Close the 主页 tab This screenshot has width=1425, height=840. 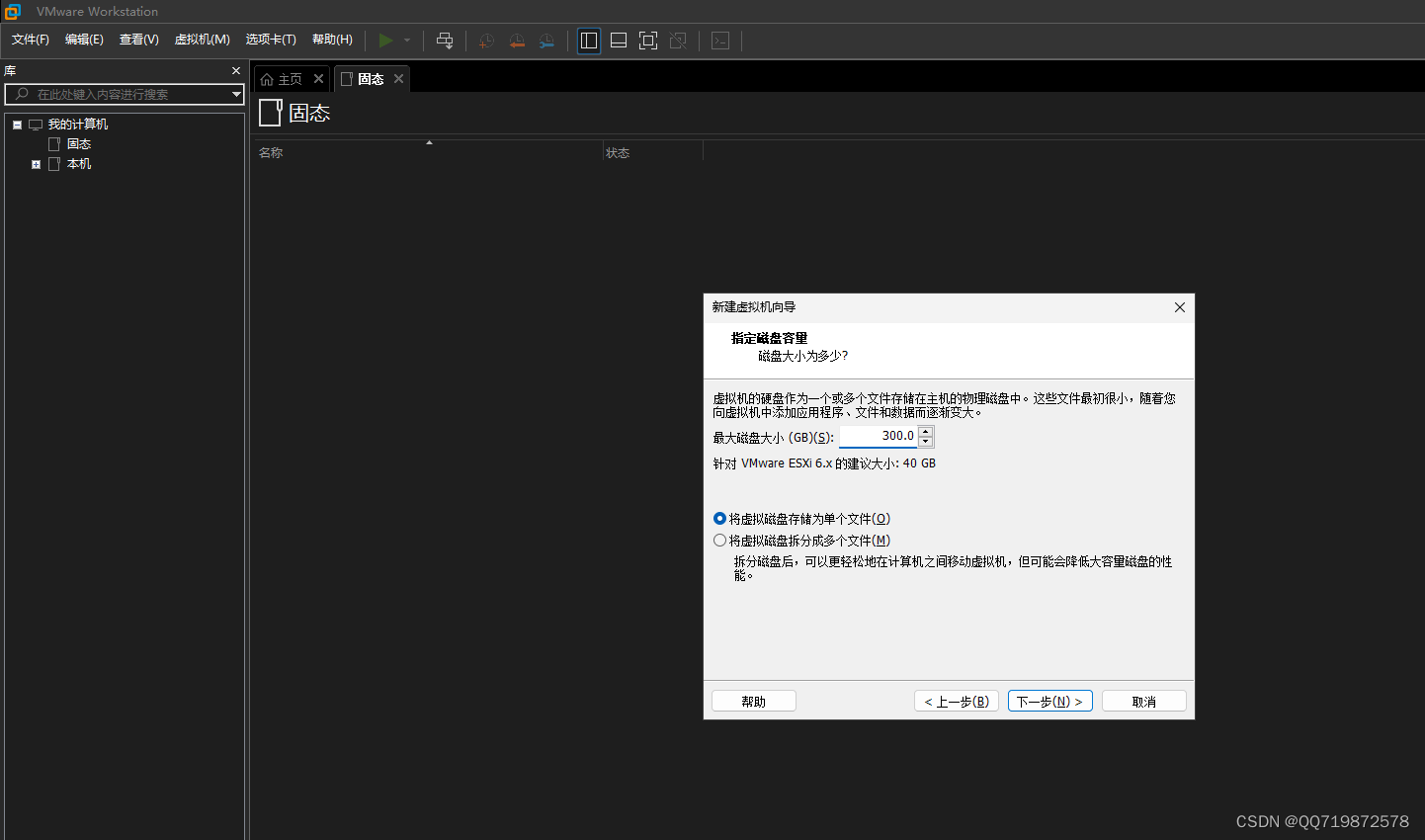pos(318,79)
